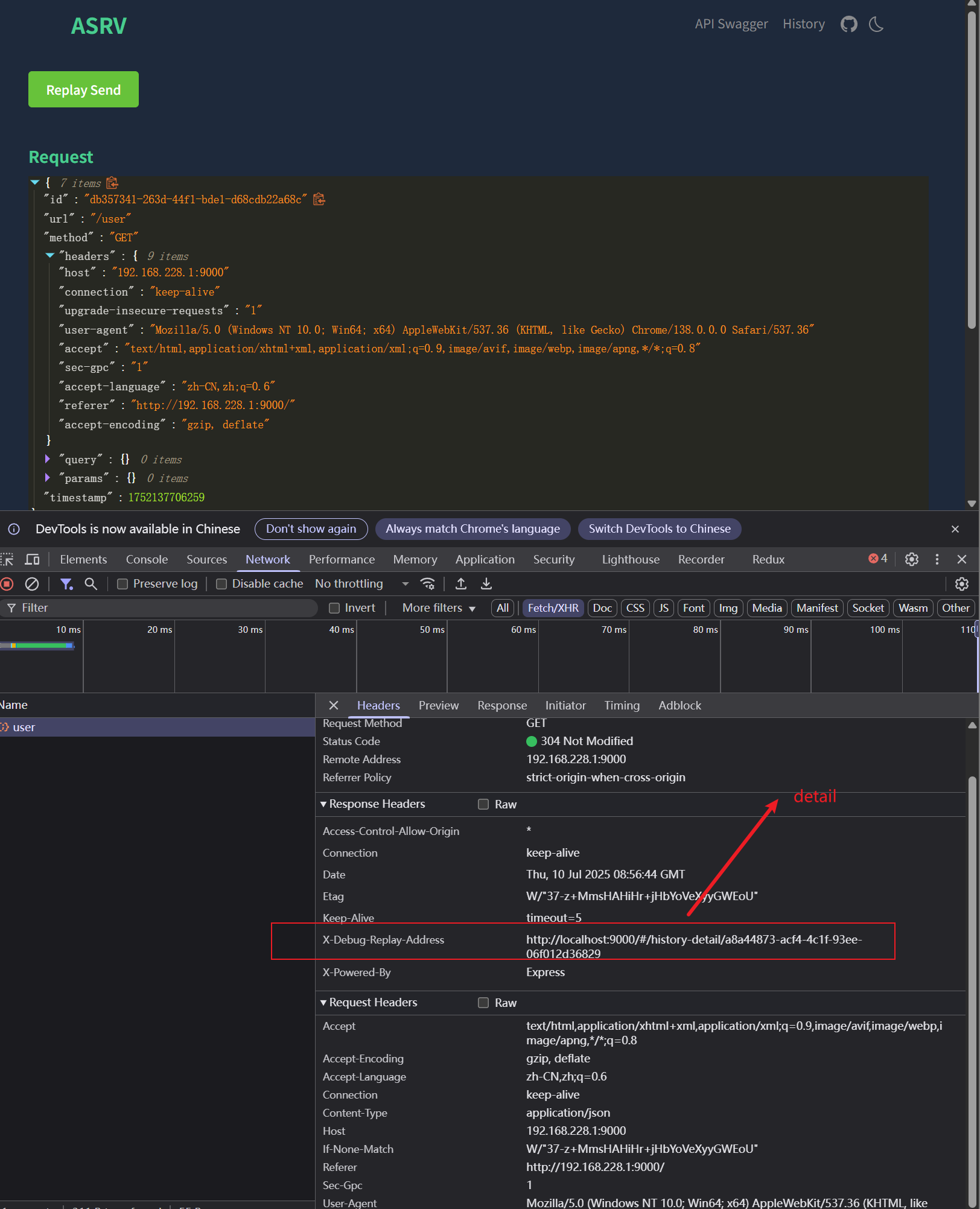Open network panel settings gear
980x1209 pixels.
962,583
